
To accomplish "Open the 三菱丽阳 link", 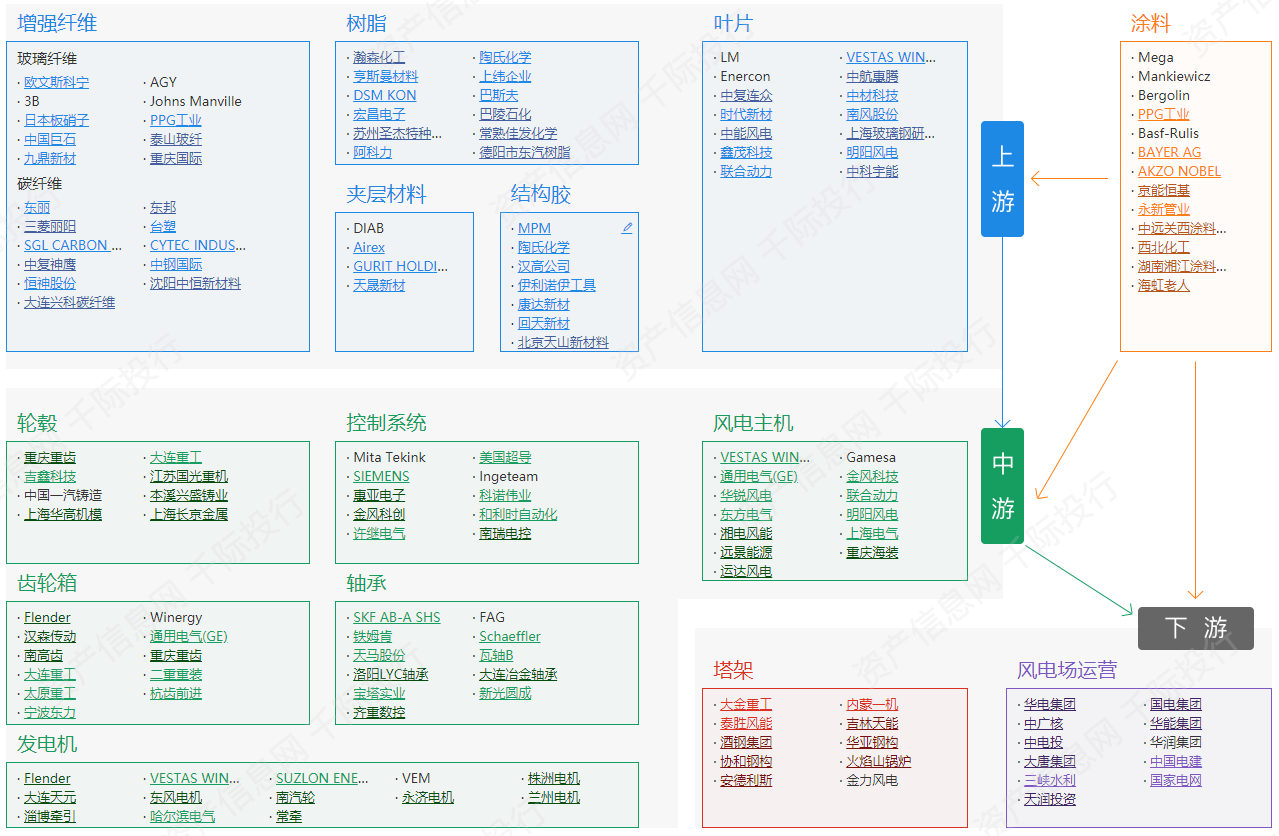I will click(x=50, y=226).
